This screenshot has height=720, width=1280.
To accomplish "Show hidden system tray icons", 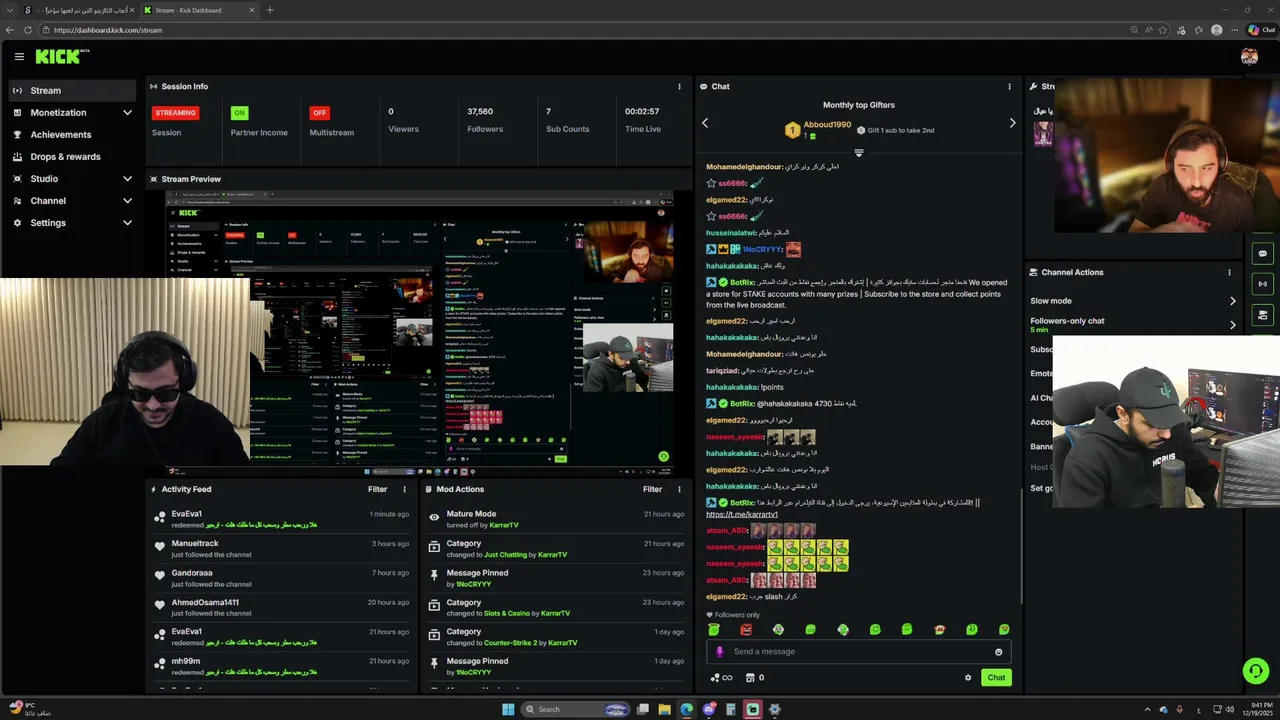I will click(1147, 710).
